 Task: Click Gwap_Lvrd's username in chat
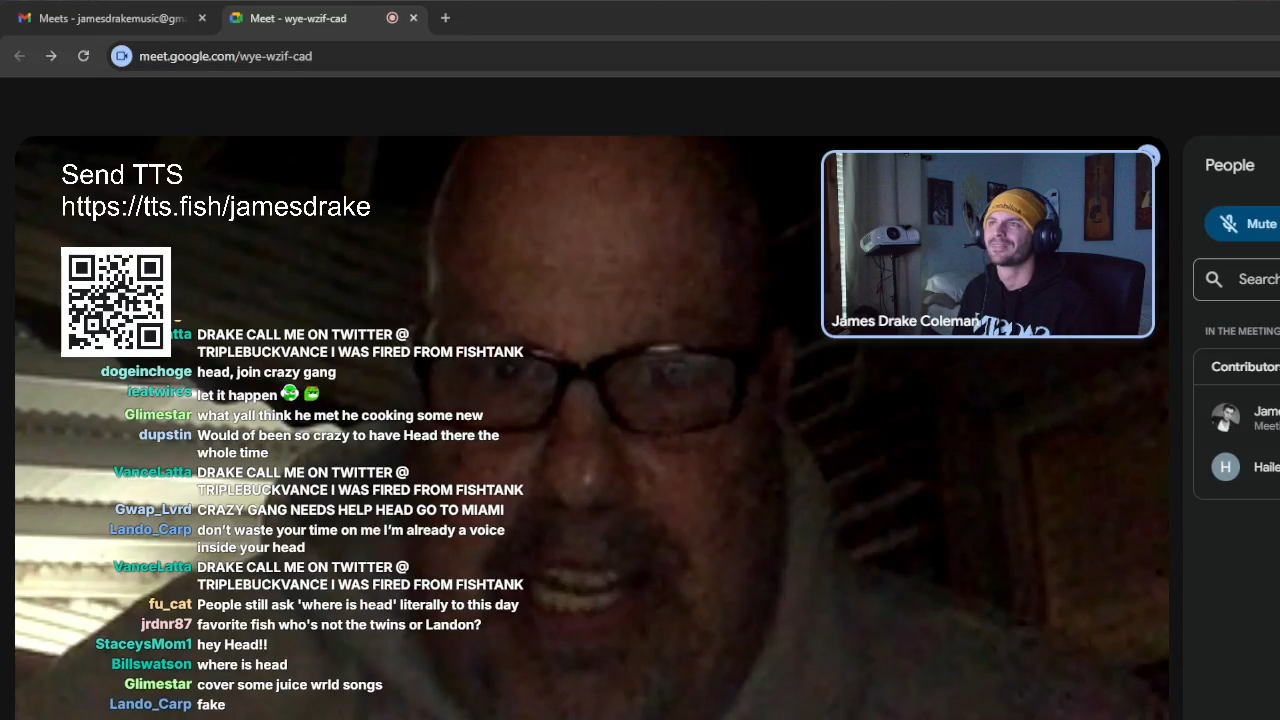(x=153, y=510)
